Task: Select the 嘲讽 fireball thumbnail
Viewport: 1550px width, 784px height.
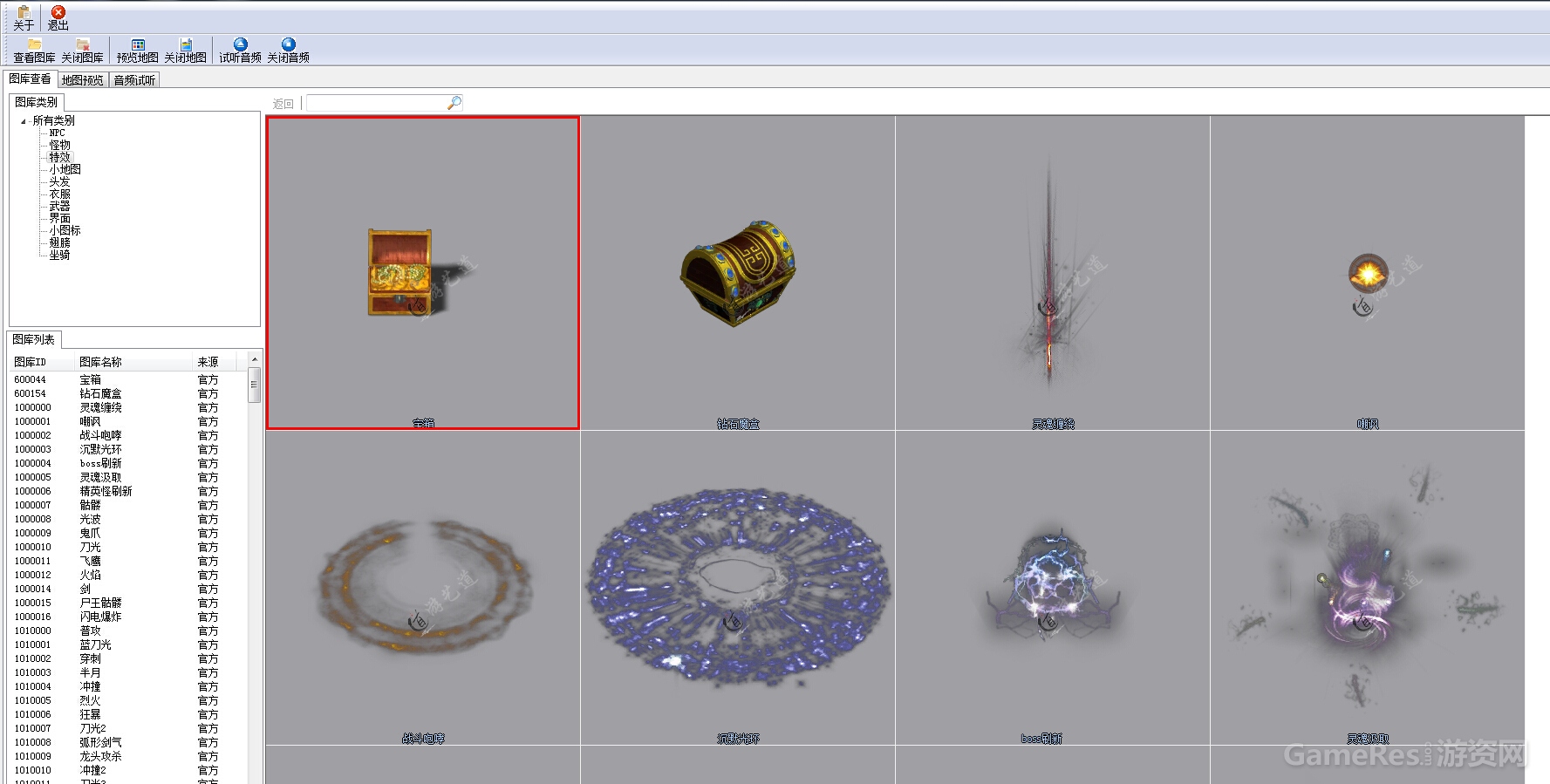Action: [1368, 273]
